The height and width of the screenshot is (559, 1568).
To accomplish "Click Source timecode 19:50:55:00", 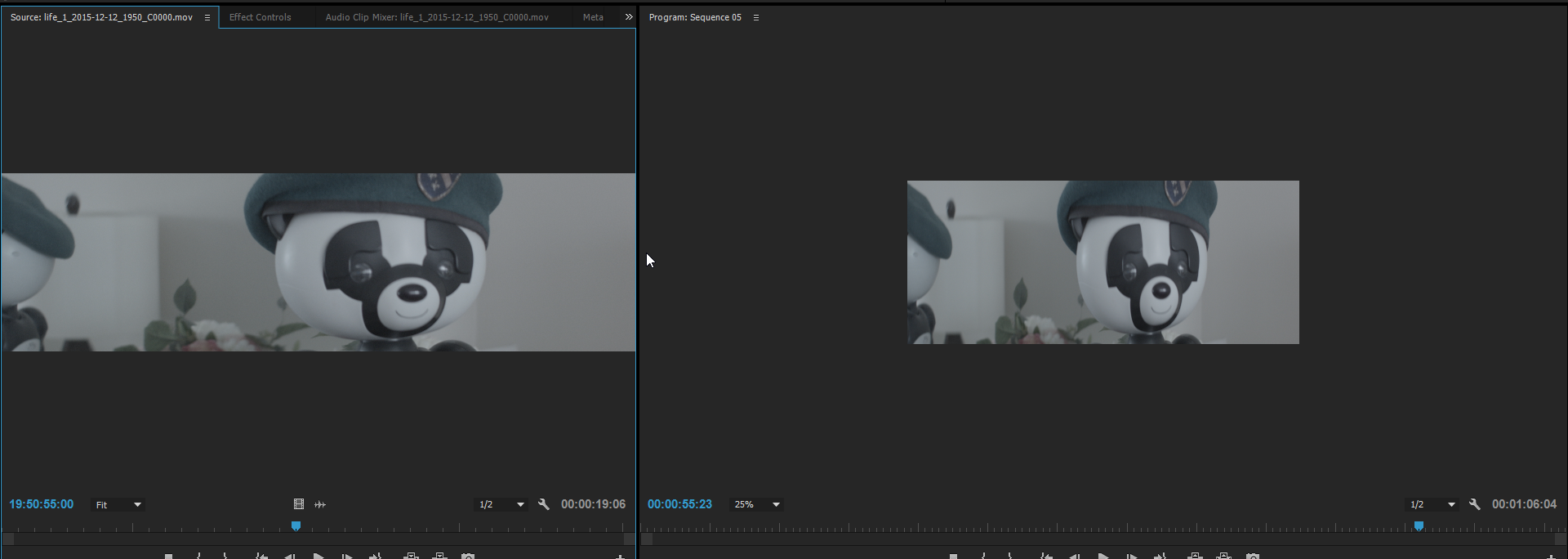I will (x=41, y=504).
